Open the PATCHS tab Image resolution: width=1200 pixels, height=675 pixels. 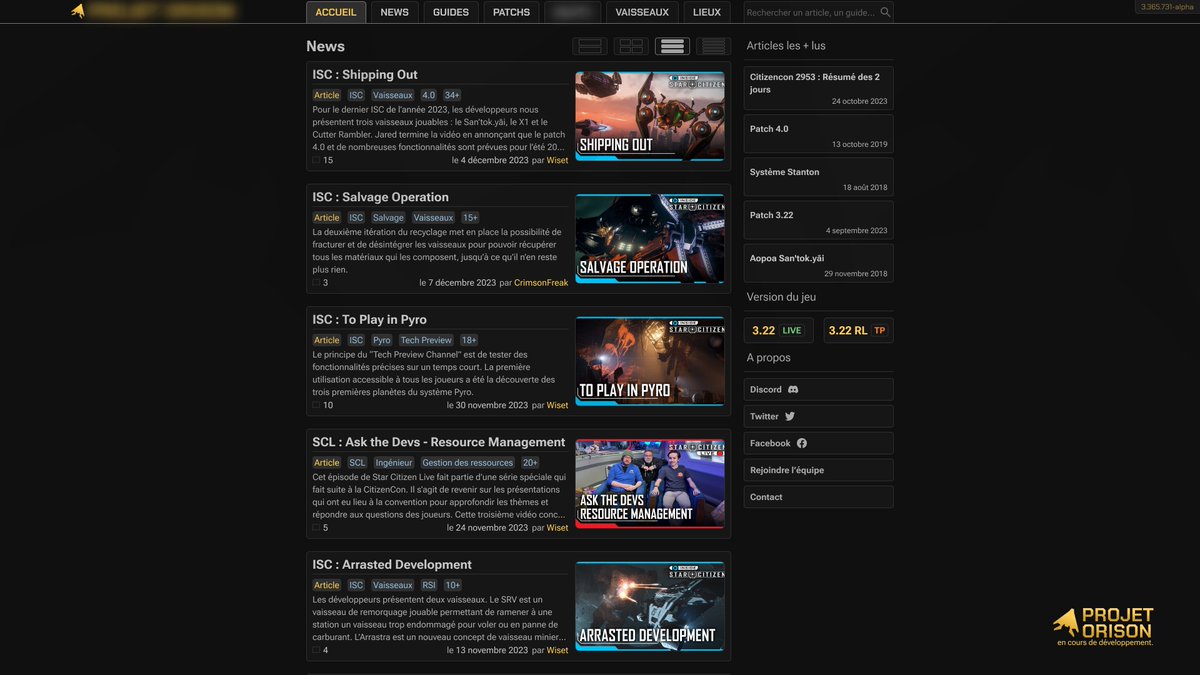pyautogui.click(x=512, y=12)
